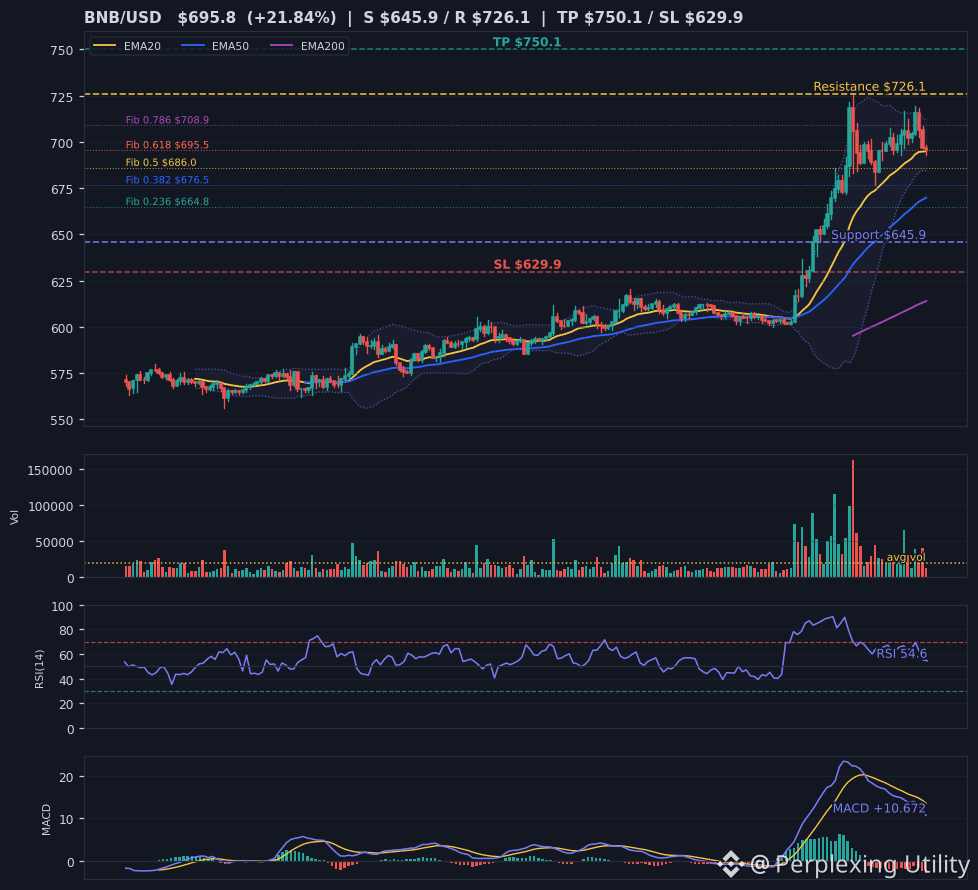The height and width of the screenshot is (890, 978).
Task: Click the 50000 volume axis tick
Action: [x=54, y=543]
